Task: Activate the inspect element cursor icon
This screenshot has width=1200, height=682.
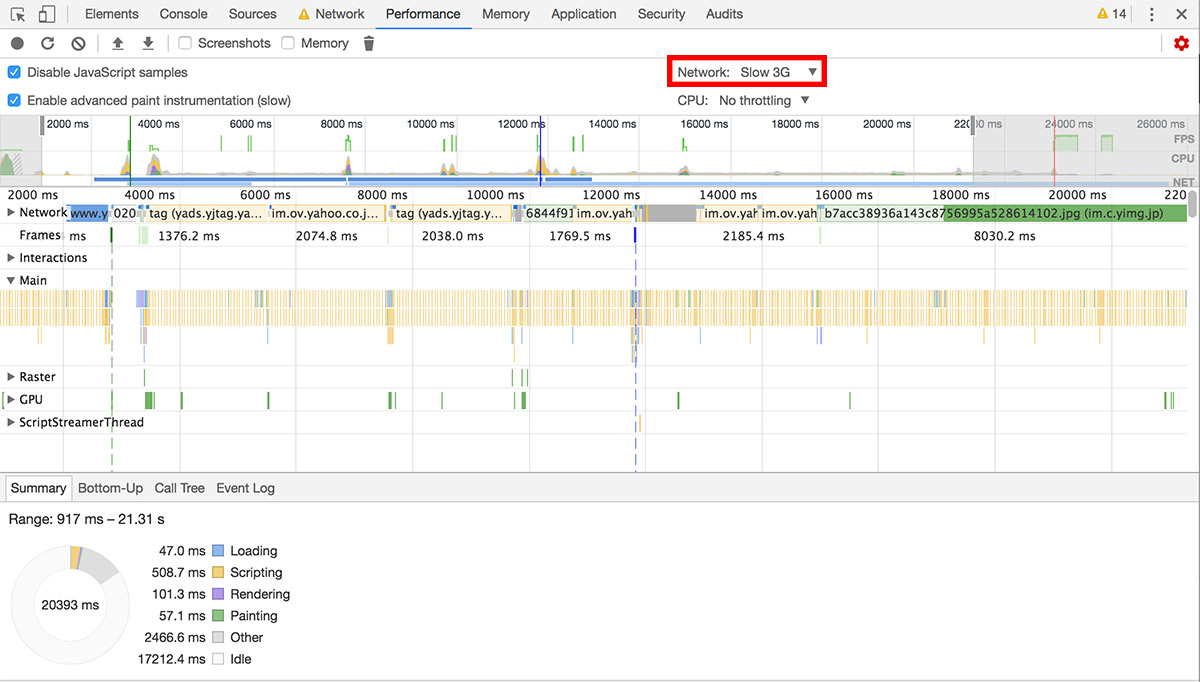Action: (x=18, y=14)
